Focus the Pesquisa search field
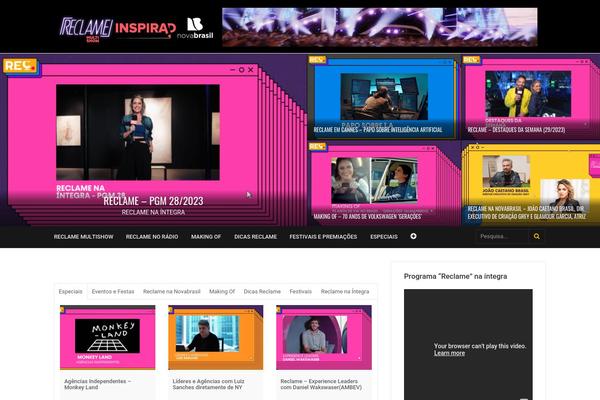The height and width of the screenshot is (400, 600). (502, 236)
